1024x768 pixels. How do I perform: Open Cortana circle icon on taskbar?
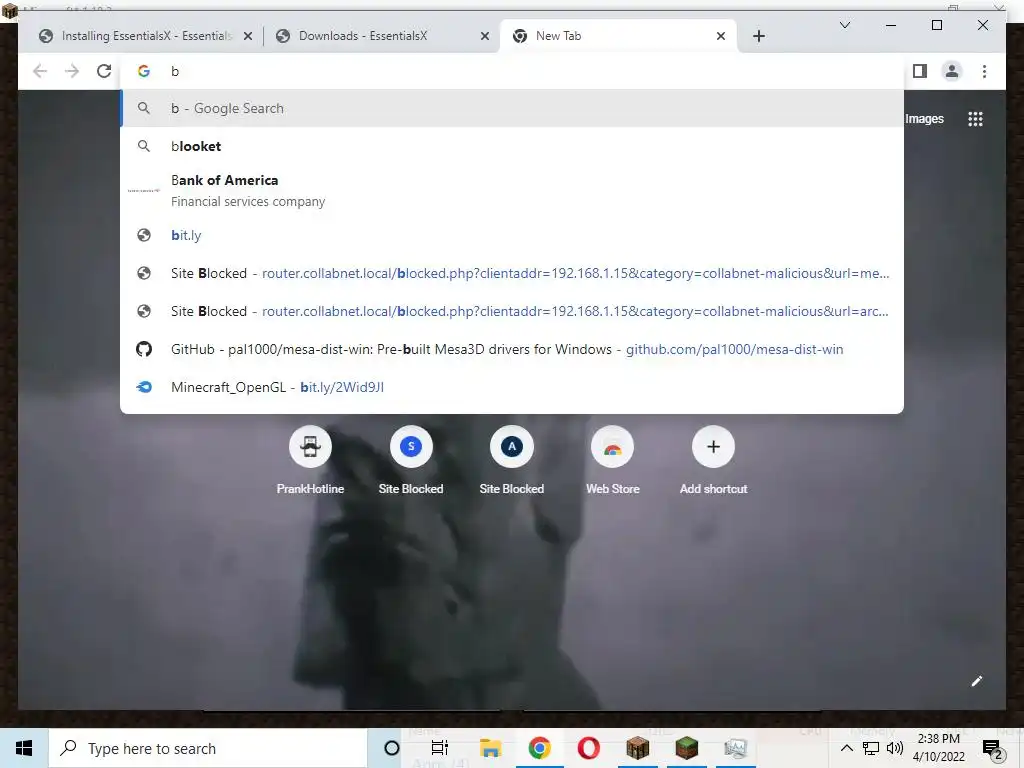tap(391, 748)
